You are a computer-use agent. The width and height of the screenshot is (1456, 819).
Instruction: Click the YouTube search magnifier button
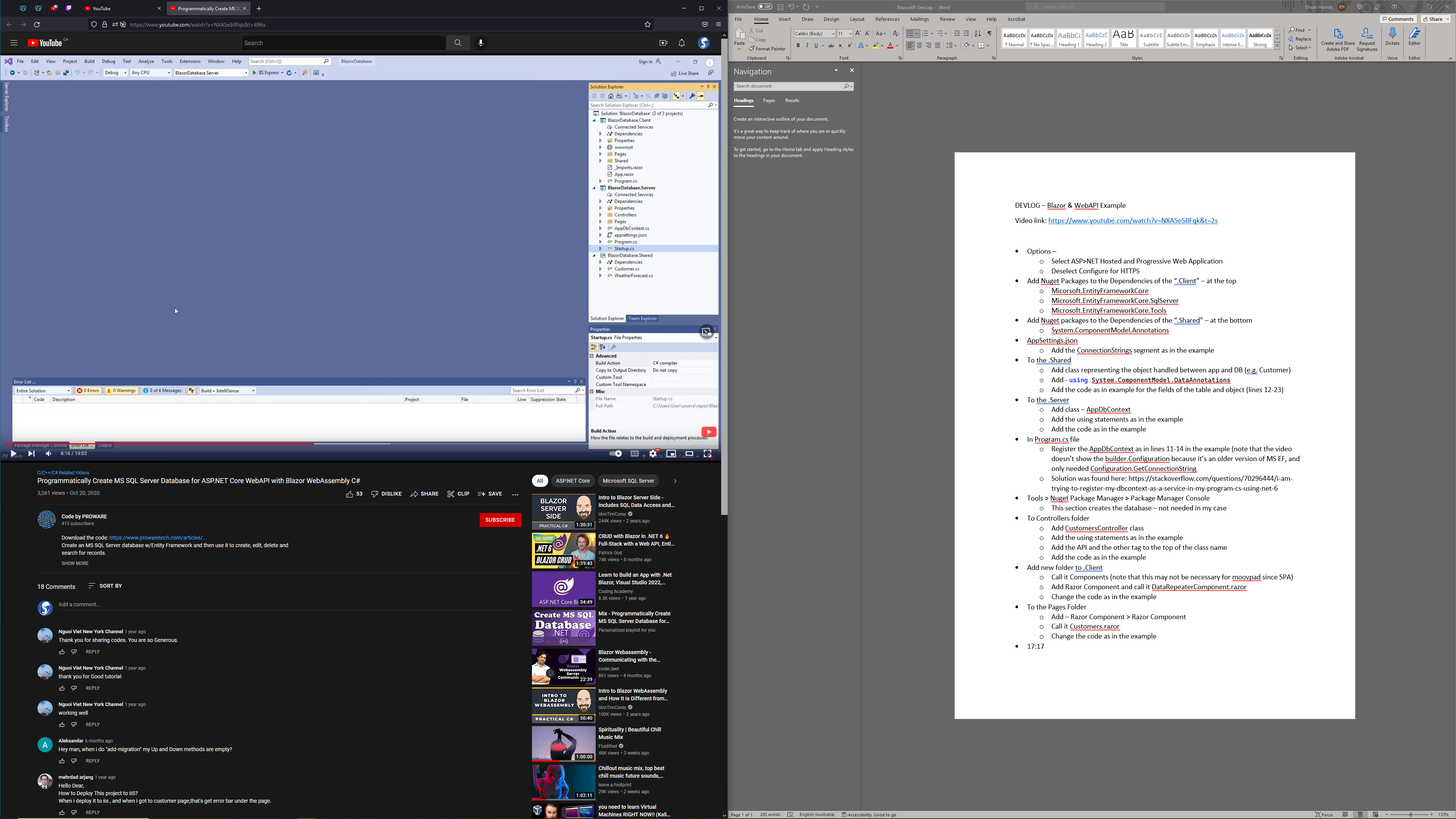coord(458,43)
